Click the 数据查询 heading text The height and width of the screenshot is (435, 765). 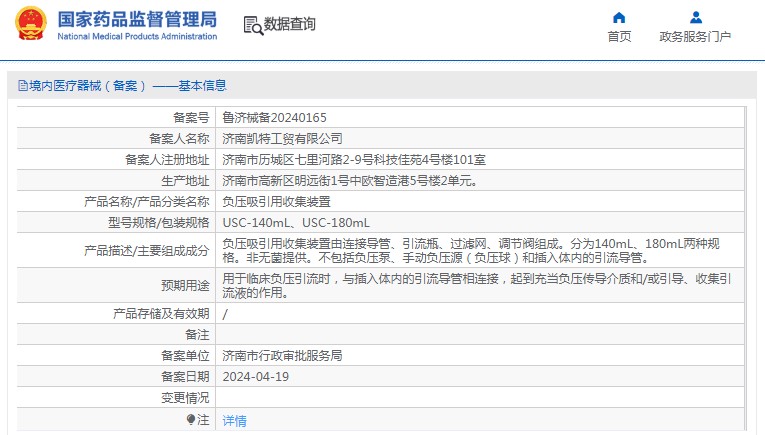pos(290,25)
